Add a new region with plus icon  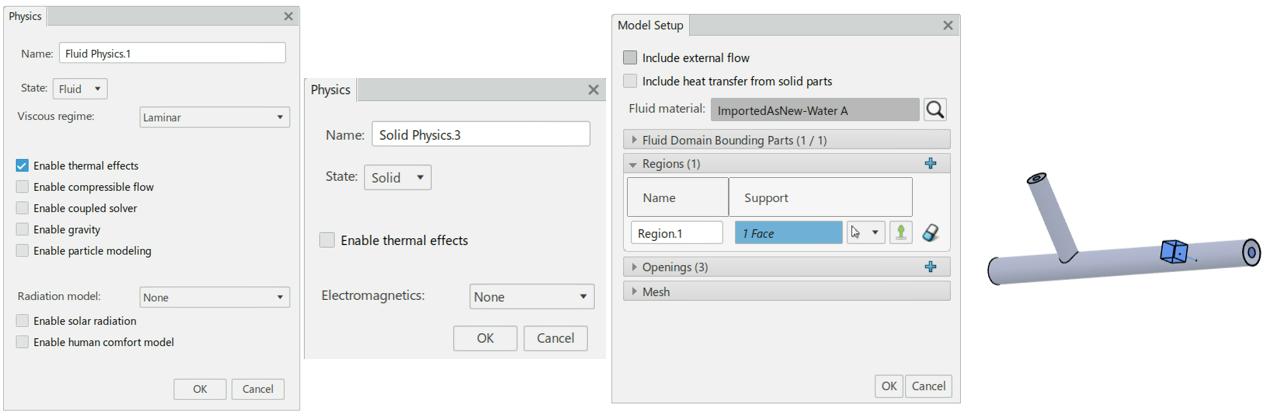coord(932,163)
